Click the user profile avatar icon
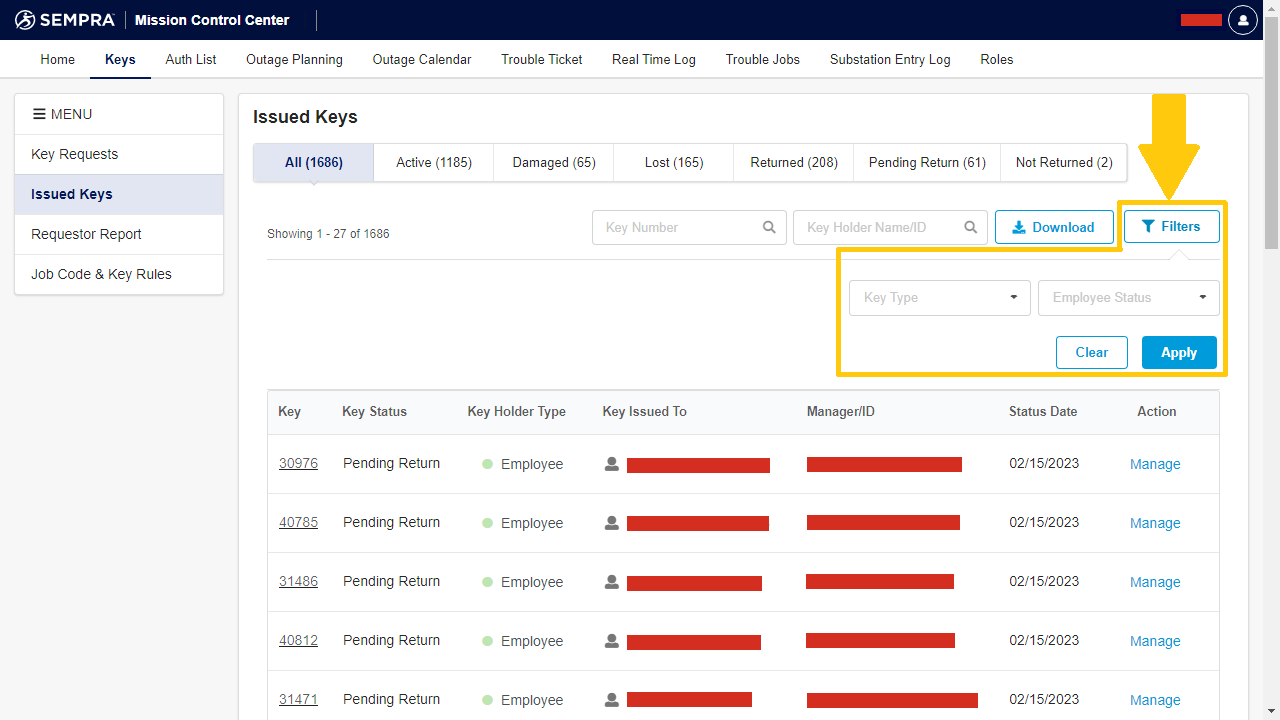The width and height of the screenshot is (1280, 720). [1242, 20]
